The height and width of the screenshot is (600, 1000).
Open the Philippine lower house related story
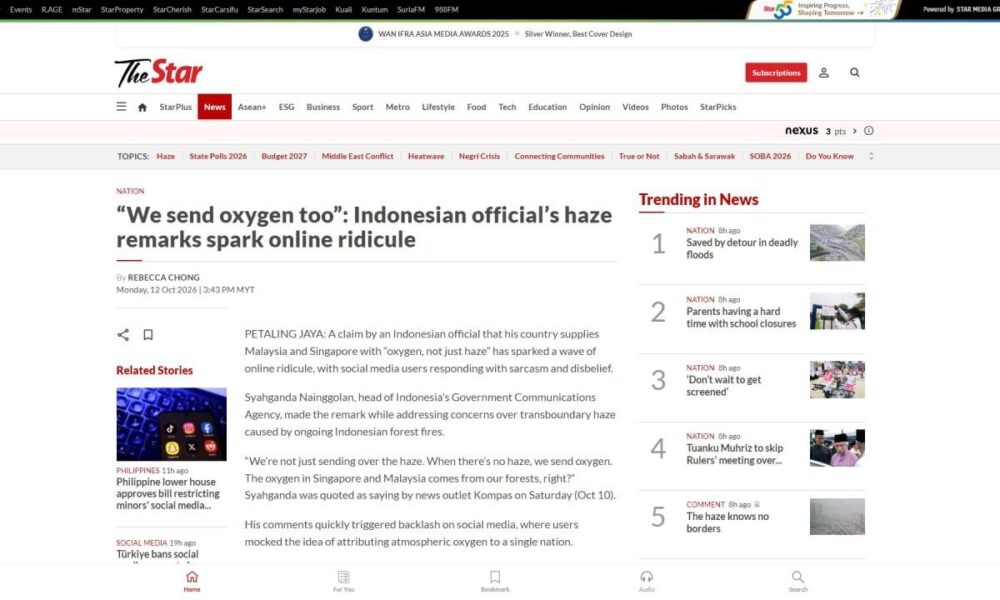click(x=168, y=494)
